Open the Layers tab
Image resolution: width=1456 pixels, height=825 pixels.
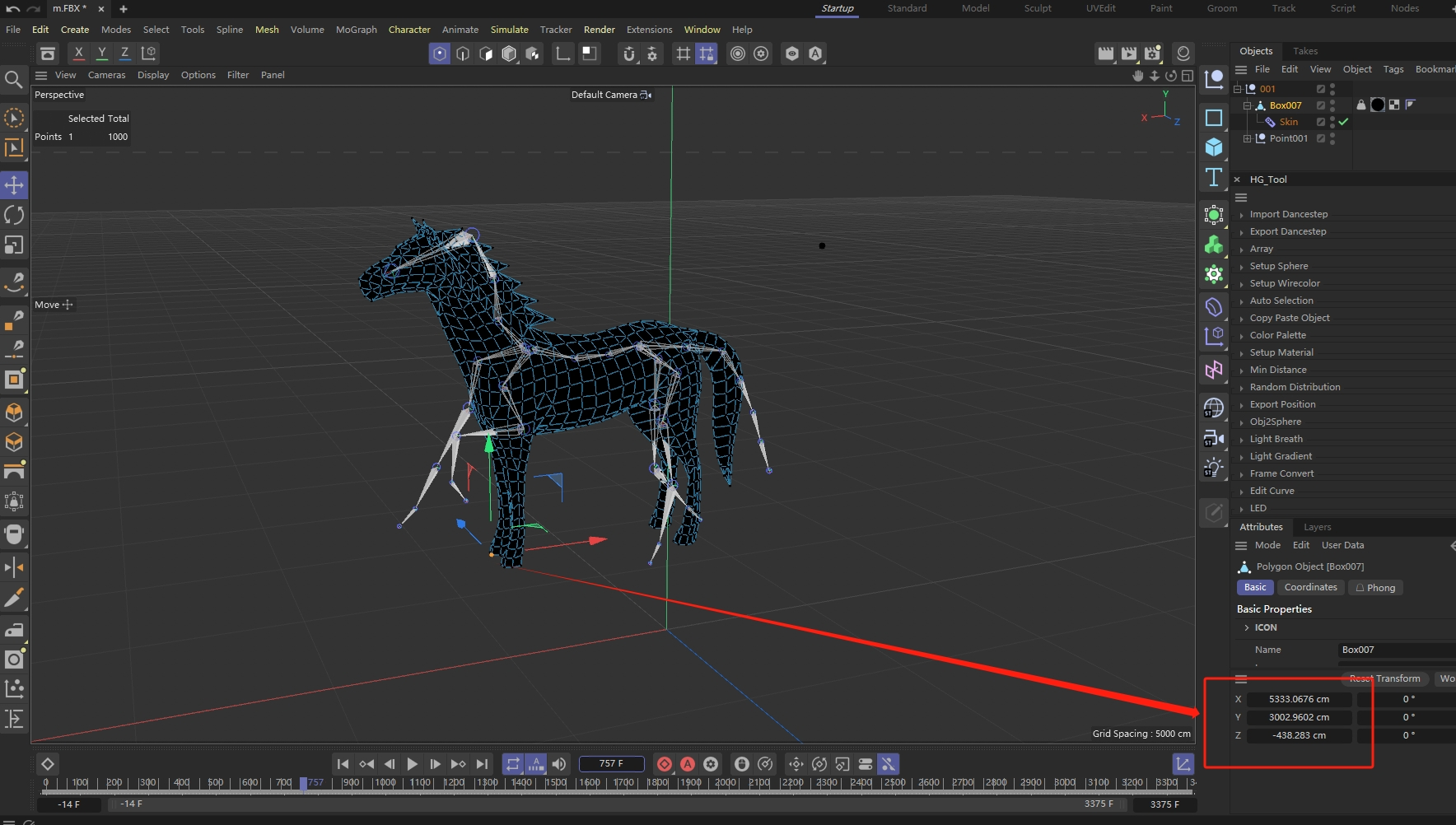click(1317, 527)
